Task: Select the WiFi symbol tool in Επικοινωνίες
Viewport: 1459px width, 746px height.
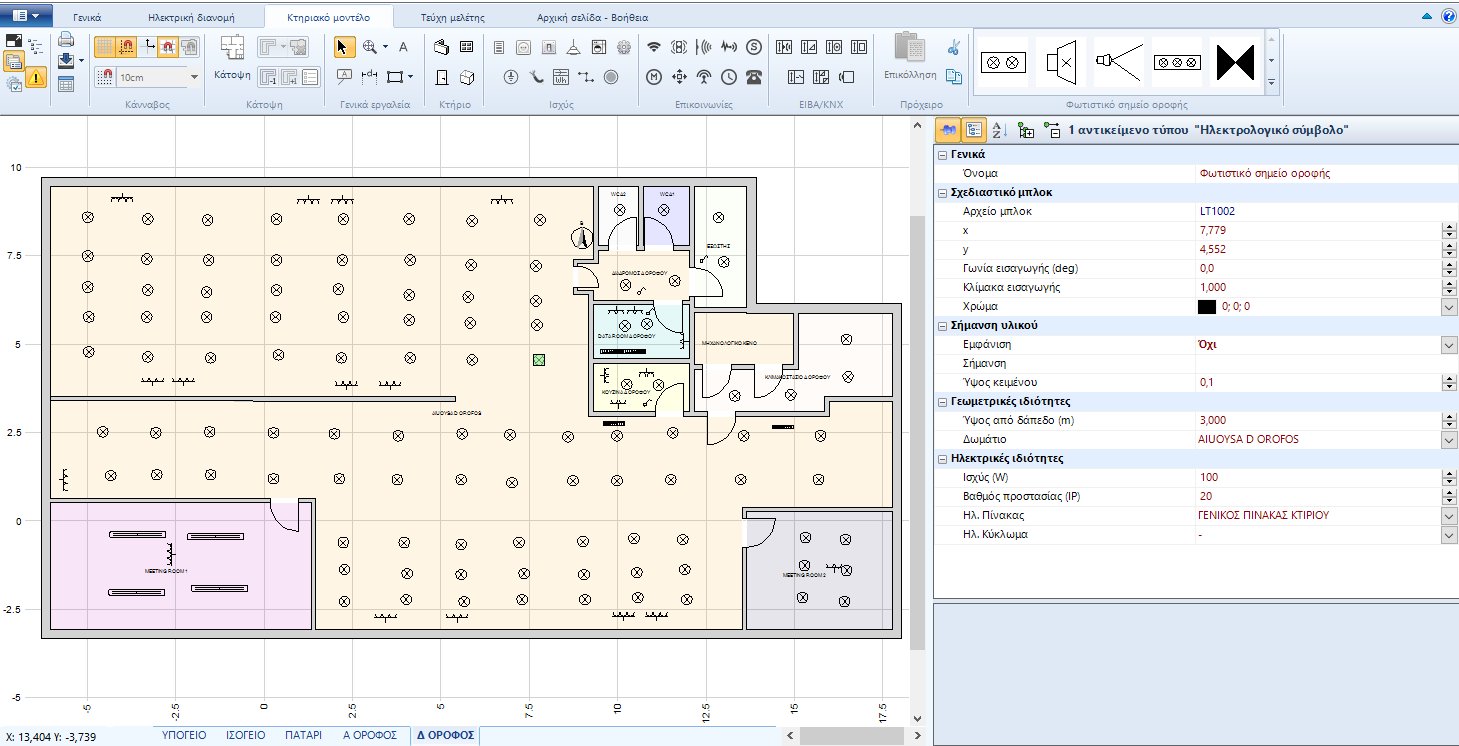Action: (654, 47)
